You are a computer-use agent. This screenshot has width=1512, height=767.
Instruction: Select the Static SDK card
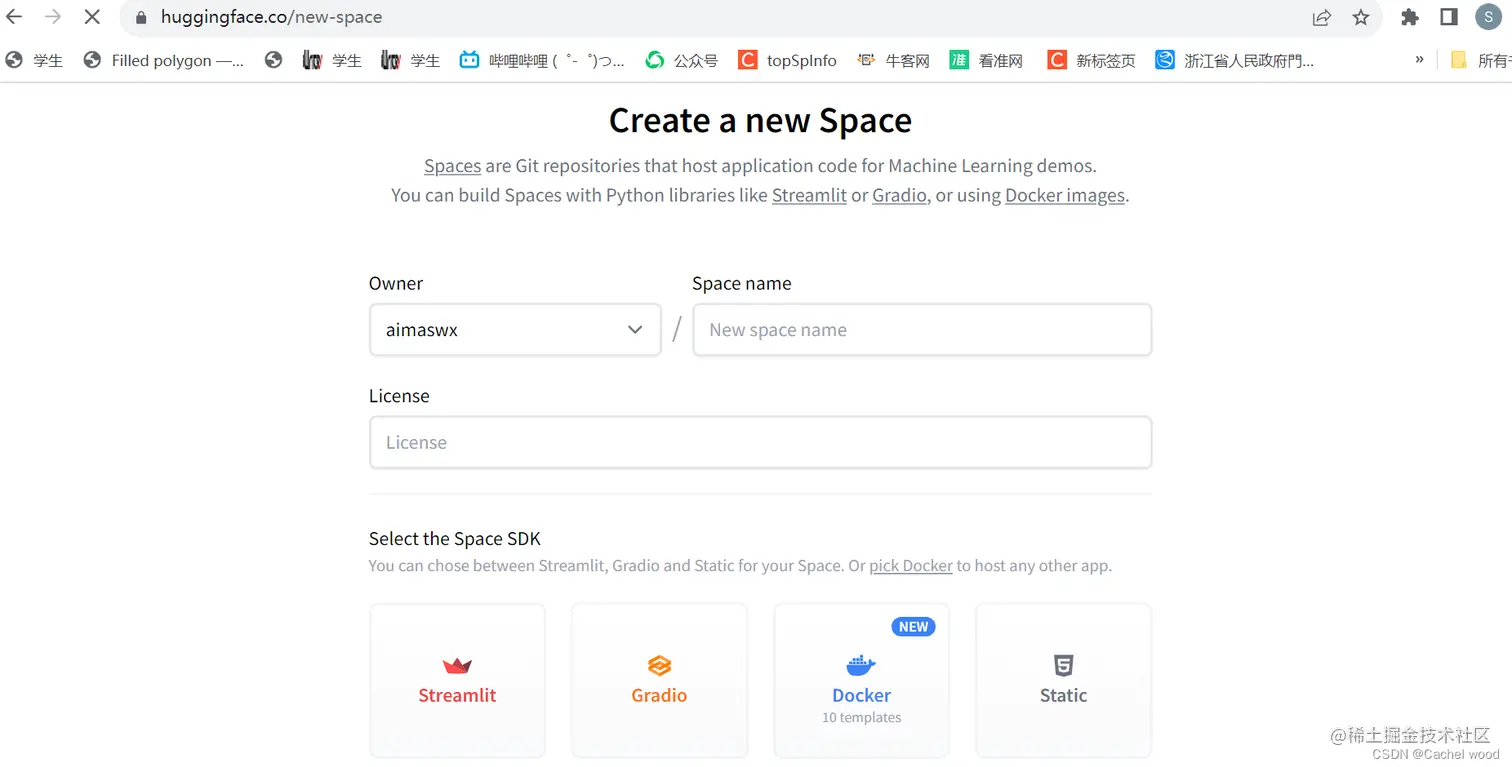tap(1063, 680)
